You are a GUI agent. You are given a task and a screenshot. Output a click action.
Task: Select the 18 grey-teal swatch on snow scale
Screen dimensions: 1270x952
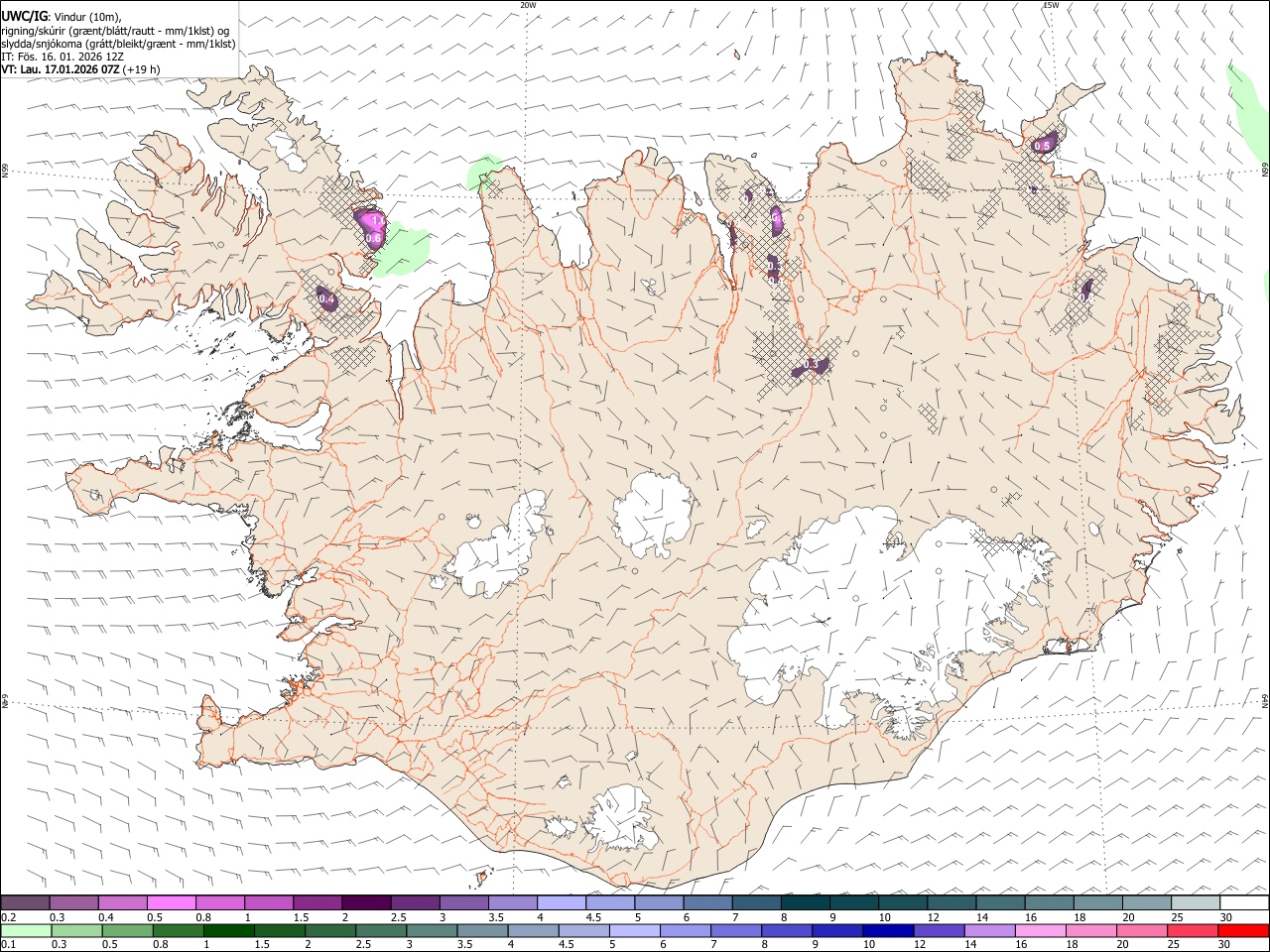tap(1098, 902)
